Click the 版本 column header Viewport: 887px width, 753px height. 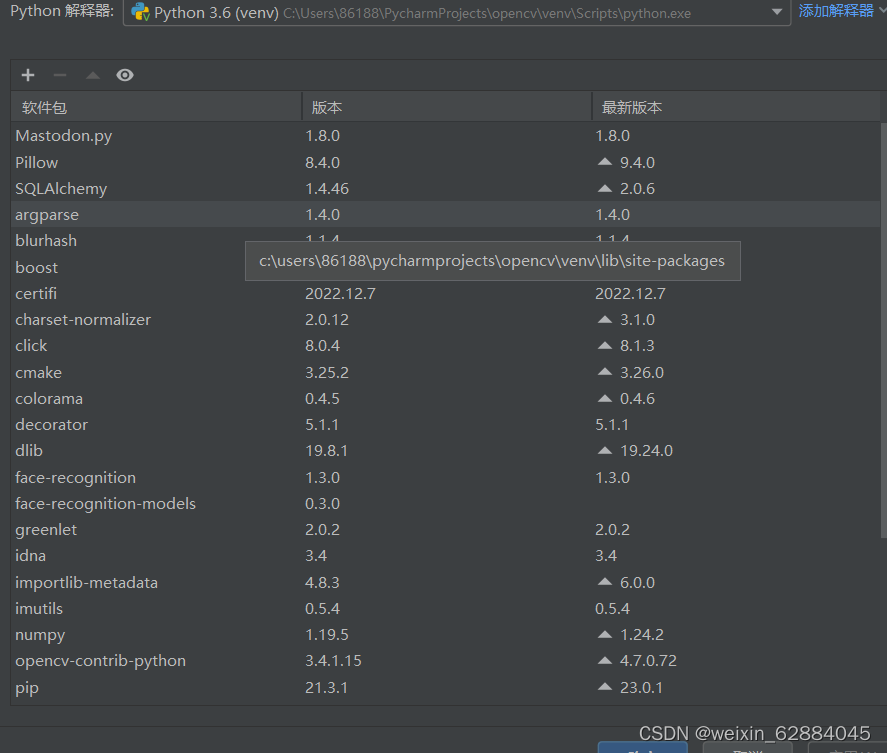[x=447, y=107]
